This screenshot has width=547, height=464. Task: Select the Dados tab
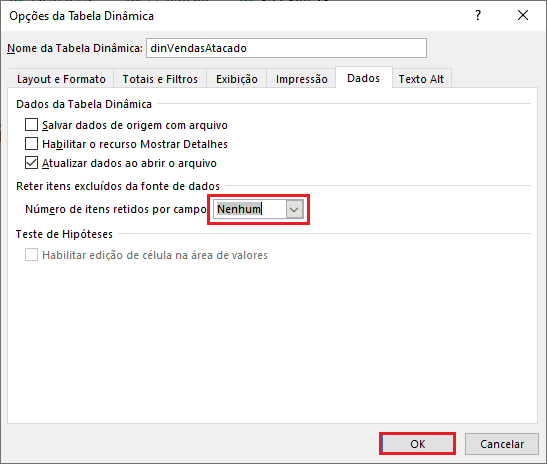pyautogui.click(x=364, y=78)
